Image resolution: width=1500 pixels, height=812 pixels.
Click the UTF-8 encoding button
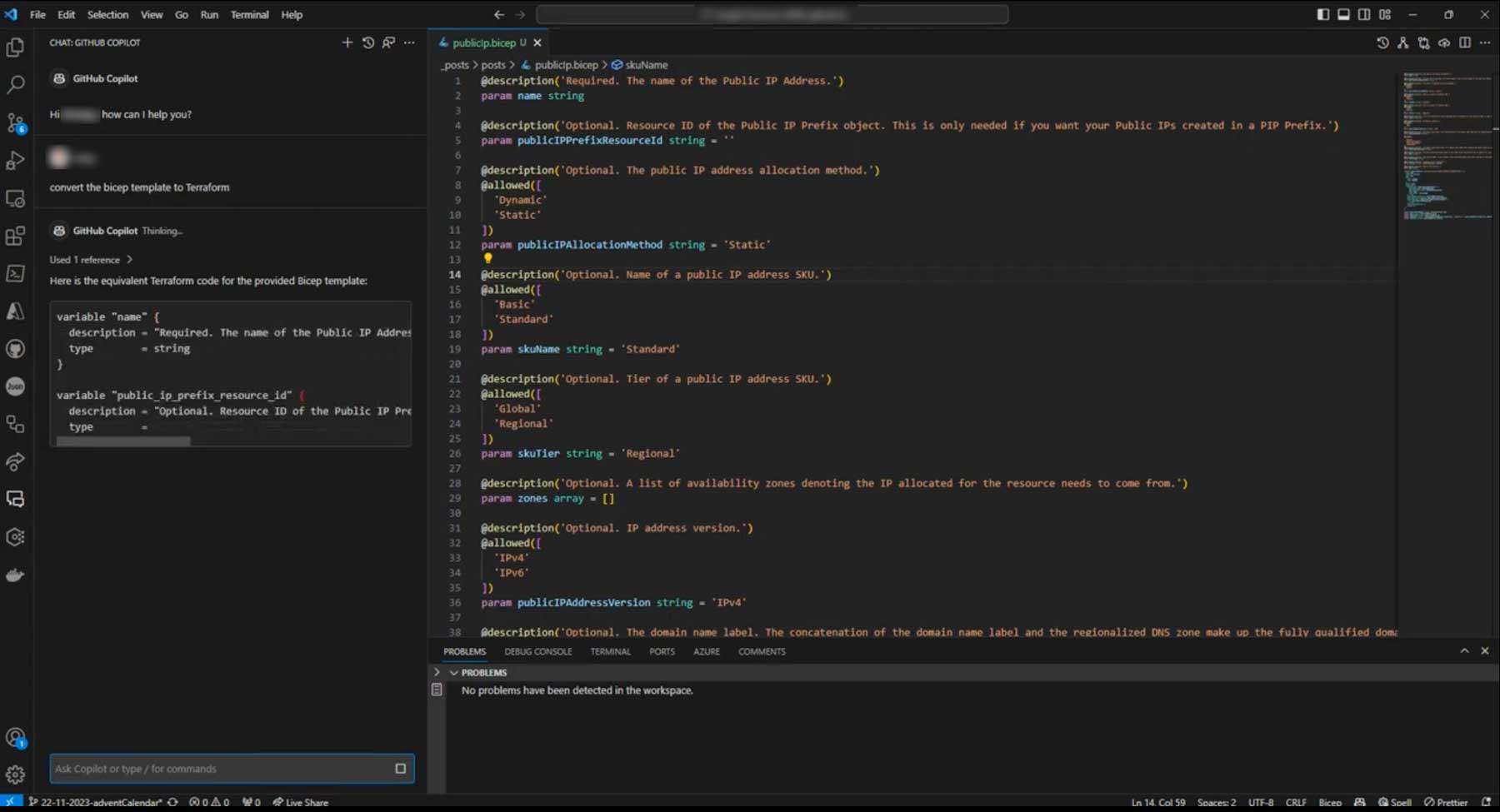[1262, 802]
